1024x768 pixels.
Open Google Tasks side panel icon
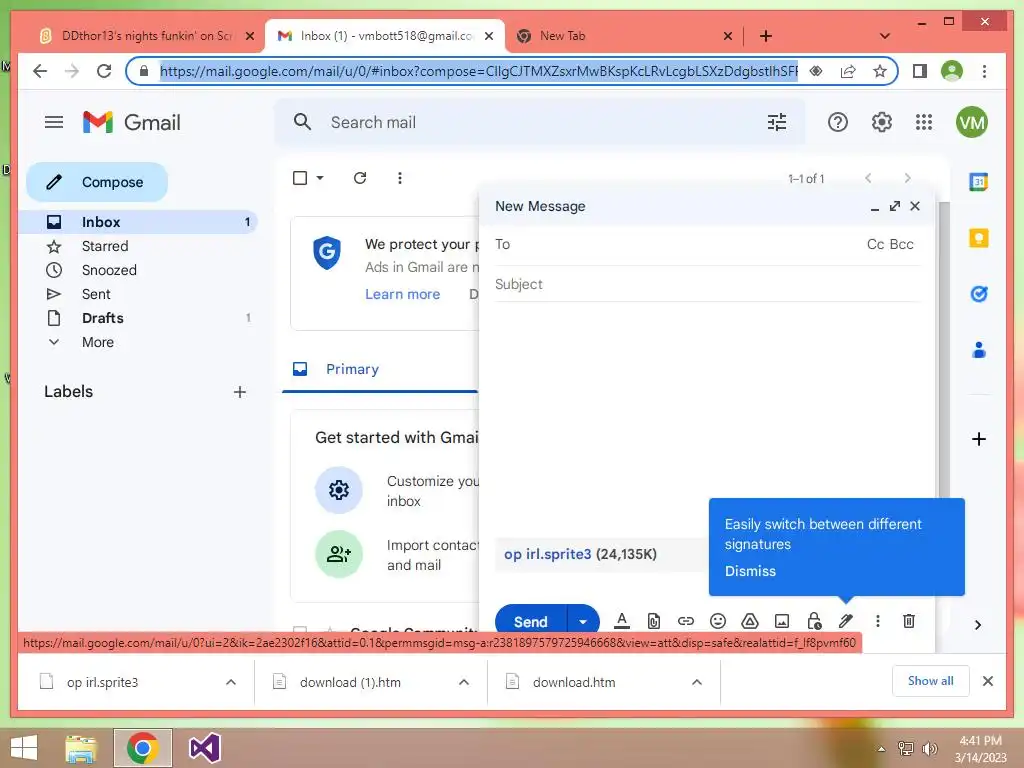(978, 294)
